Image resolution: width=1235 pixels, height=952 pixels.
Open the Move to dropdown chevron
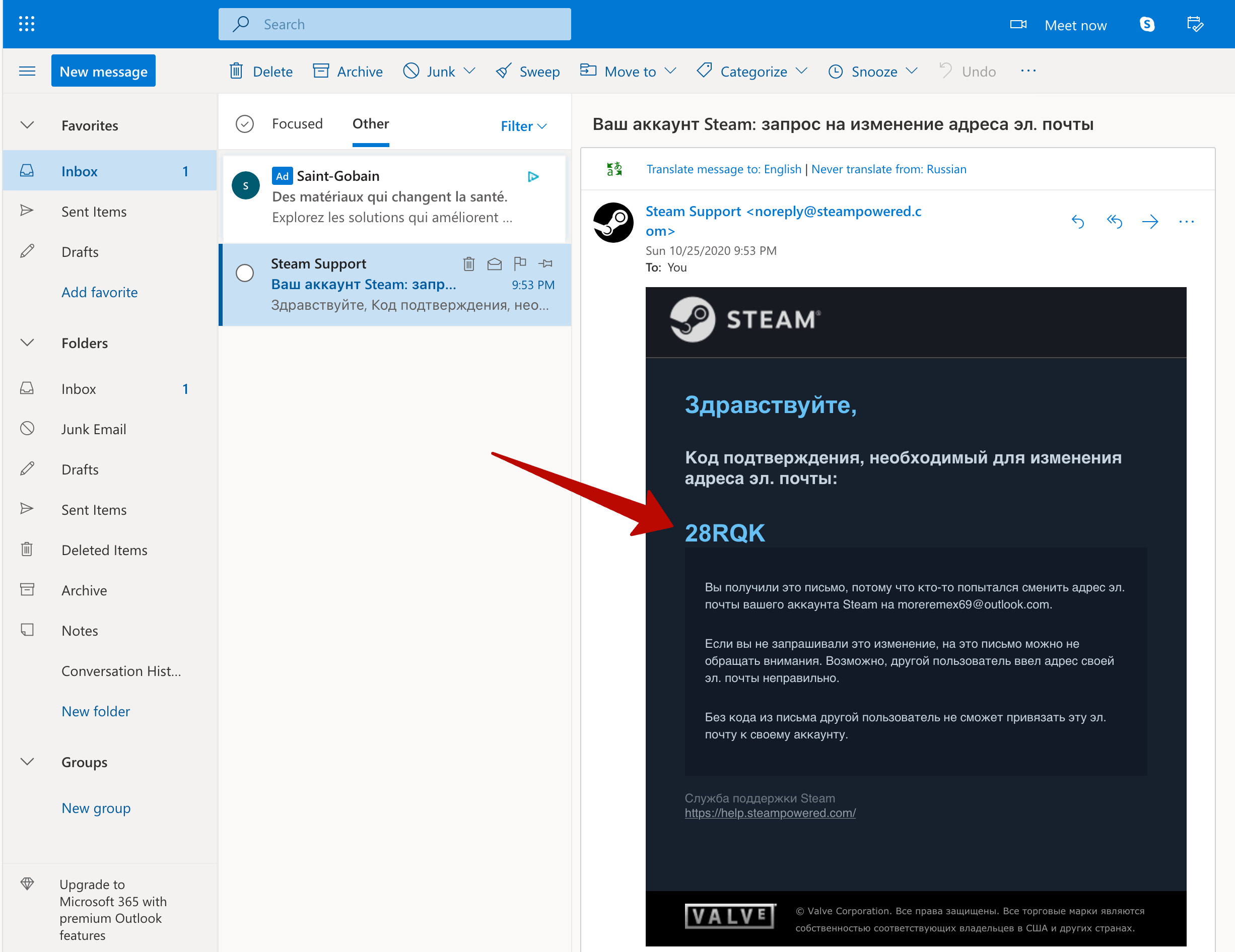coord(670,71)
